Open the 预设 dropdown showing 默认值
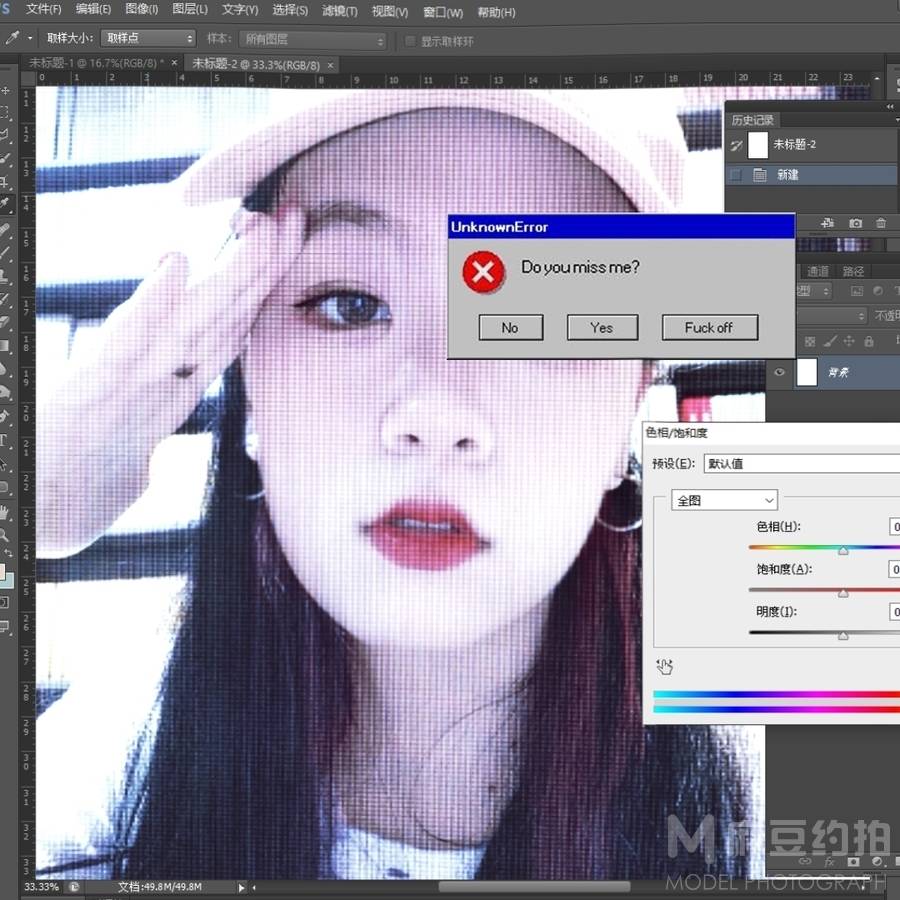The image size is (900, 900). coord(802,463)
